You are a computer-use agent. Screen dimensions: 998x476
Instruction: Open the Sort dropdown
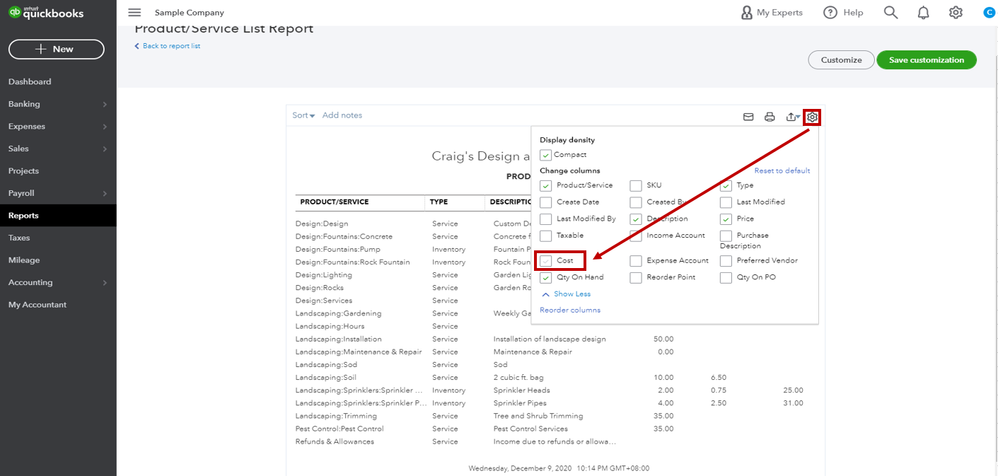click(x=304, y=115)
